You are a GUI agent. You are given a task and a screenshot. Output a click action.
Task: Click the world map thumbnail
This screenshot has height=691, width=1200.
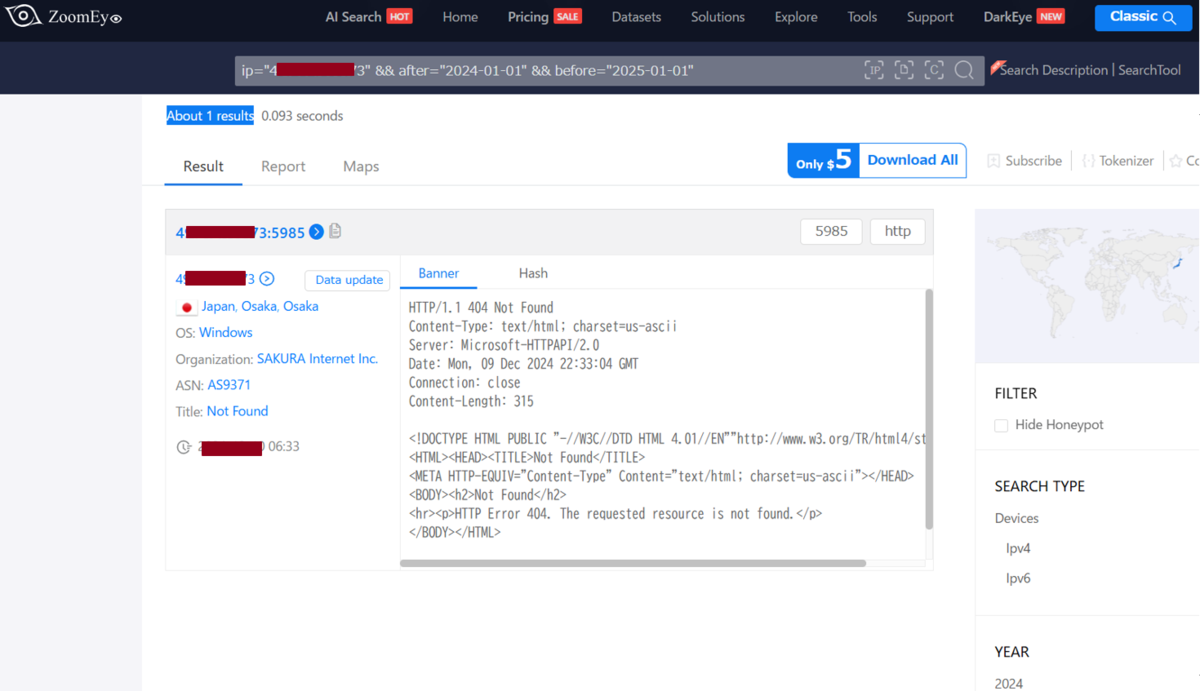1087,287
